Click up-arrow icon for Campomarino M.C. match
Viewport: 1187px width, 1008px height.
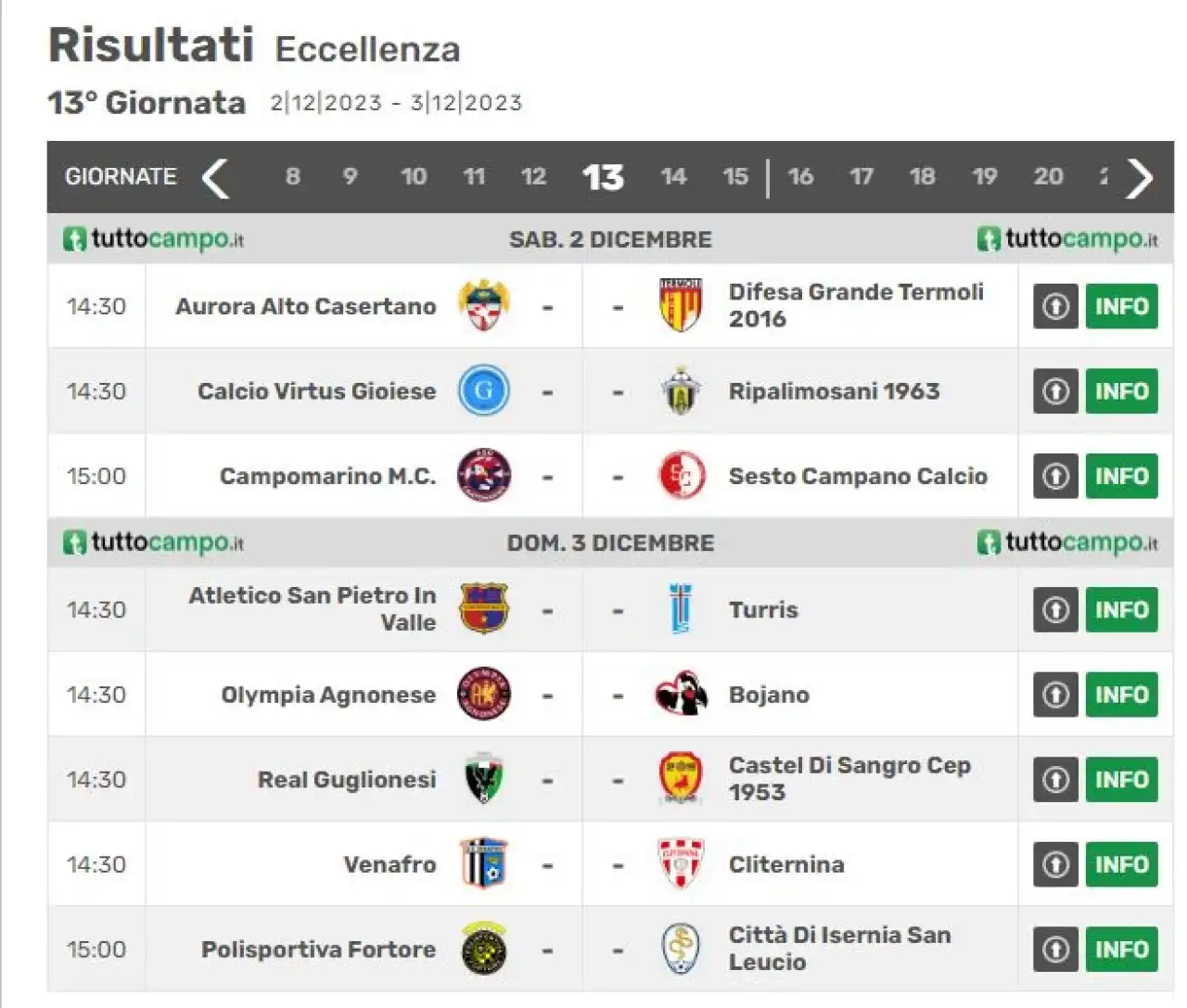pos(1055,476)
